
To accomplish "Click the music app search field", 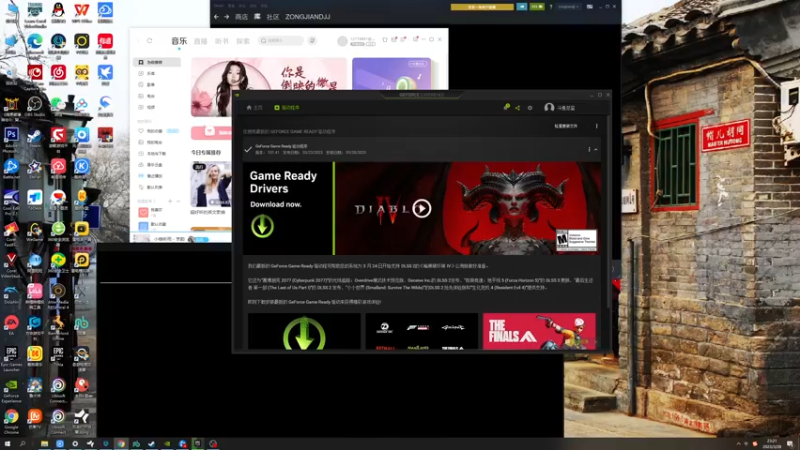I will point(281,40).
